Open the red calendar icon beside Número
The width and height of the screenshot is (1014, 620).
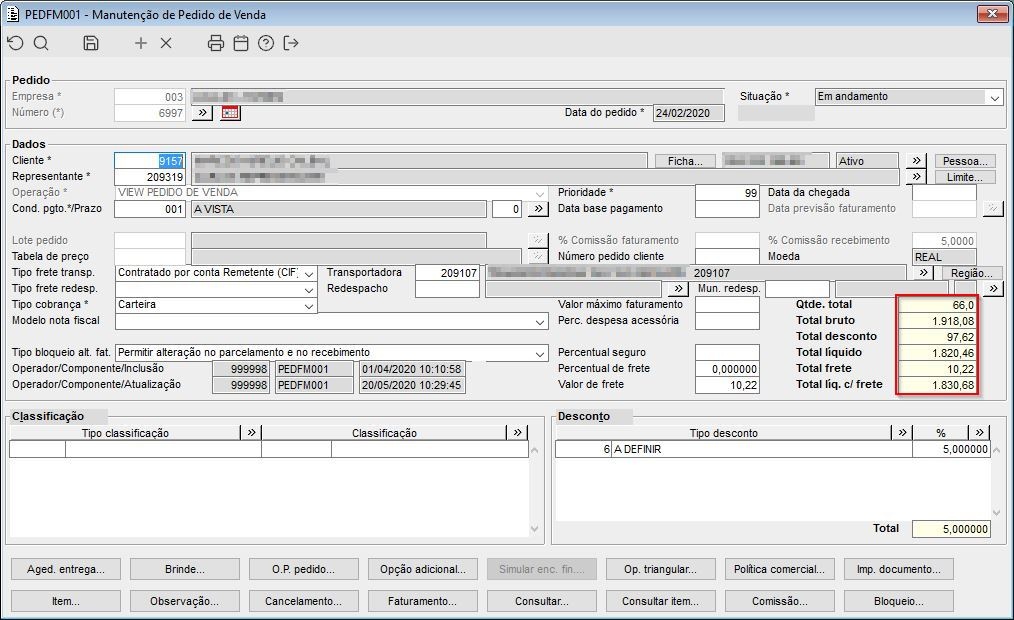230,113
